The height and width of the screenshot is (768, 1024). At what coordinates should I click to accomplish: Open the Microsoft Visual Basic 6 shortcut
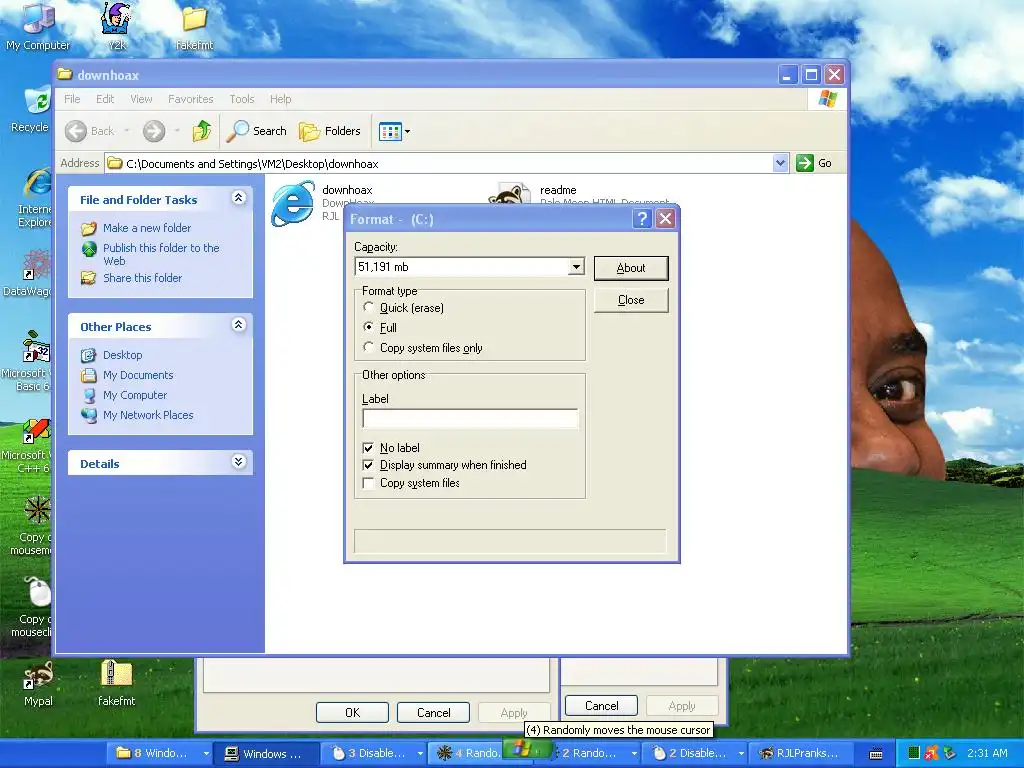[29, 361]
